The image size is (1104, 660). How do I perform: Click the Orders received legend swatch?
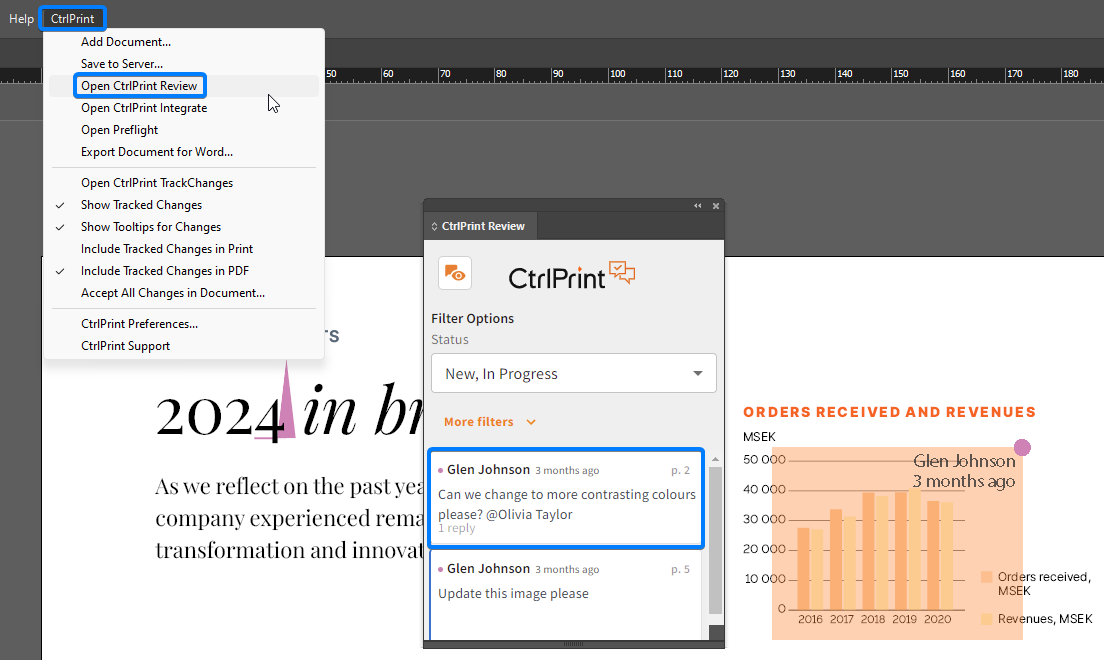986,577
